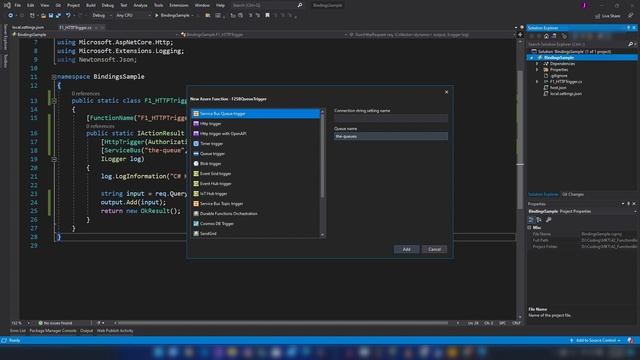Click Solution Explorer home icon

tap(546, 36)
